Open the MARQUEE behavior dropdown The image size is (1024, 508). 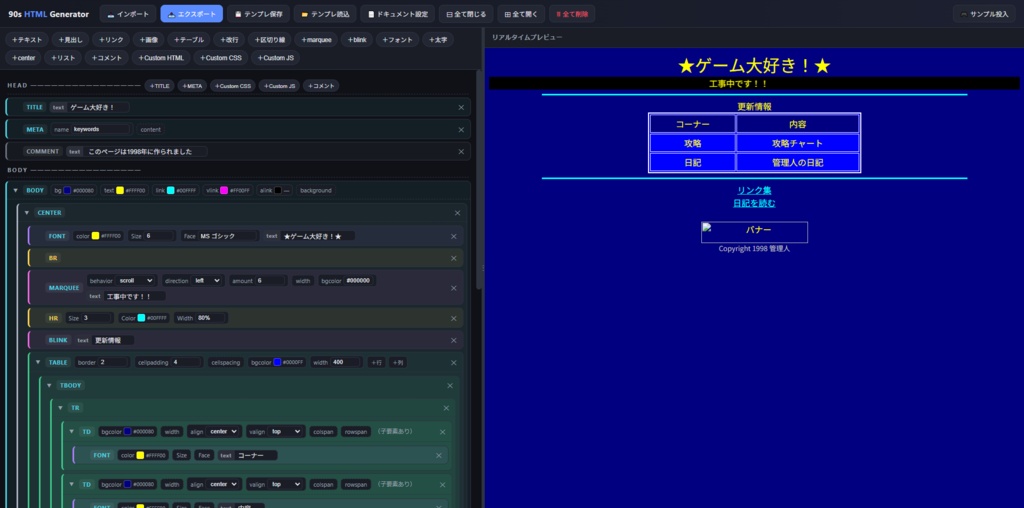pyautogui.click(x=136, y=280)
